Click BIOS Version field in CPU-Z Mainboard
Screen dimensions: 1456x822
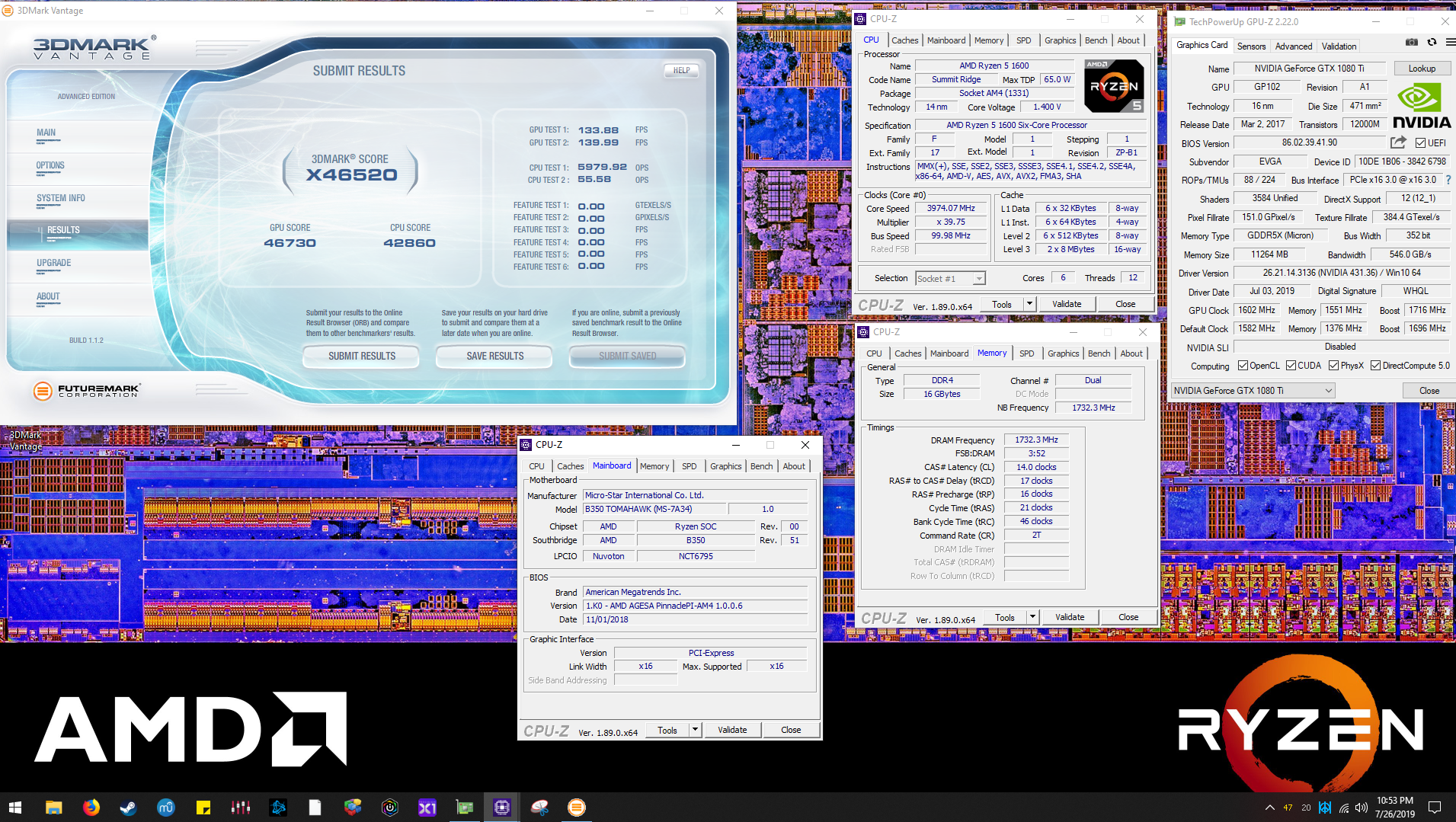click(x=695, y=606)
